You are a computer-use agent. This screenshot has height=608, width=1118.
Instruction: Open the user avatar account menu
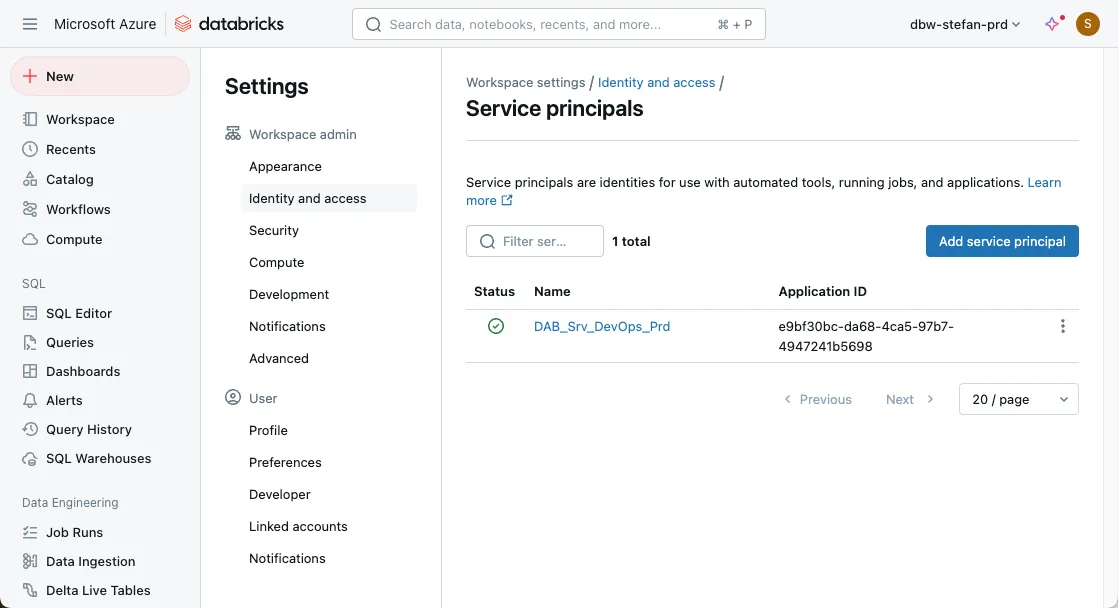pyautogui.click(x=1087, y=24)
